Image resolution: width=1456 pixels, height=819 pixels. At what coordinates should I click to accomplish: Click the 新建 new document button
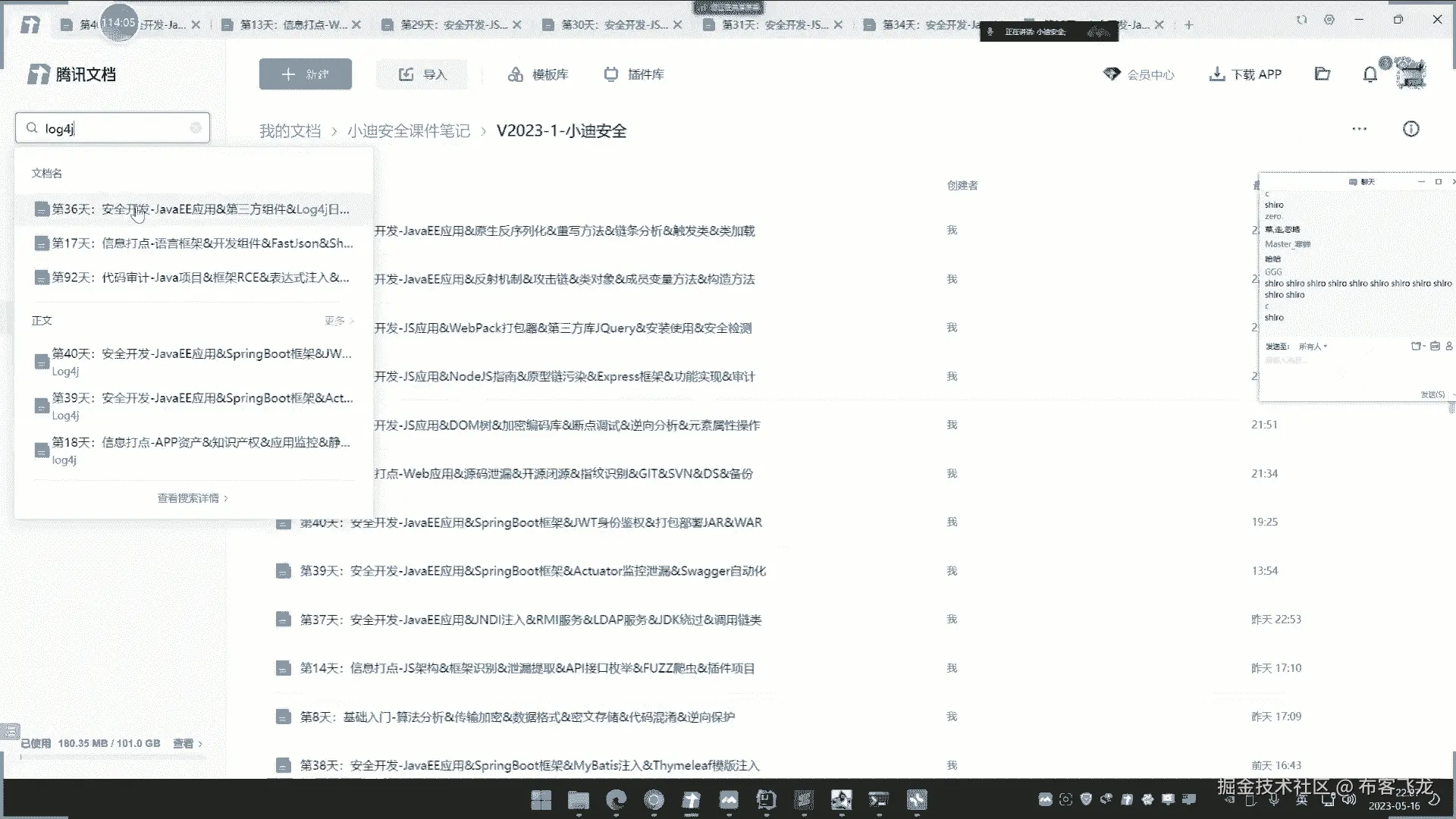coord(306,74)
